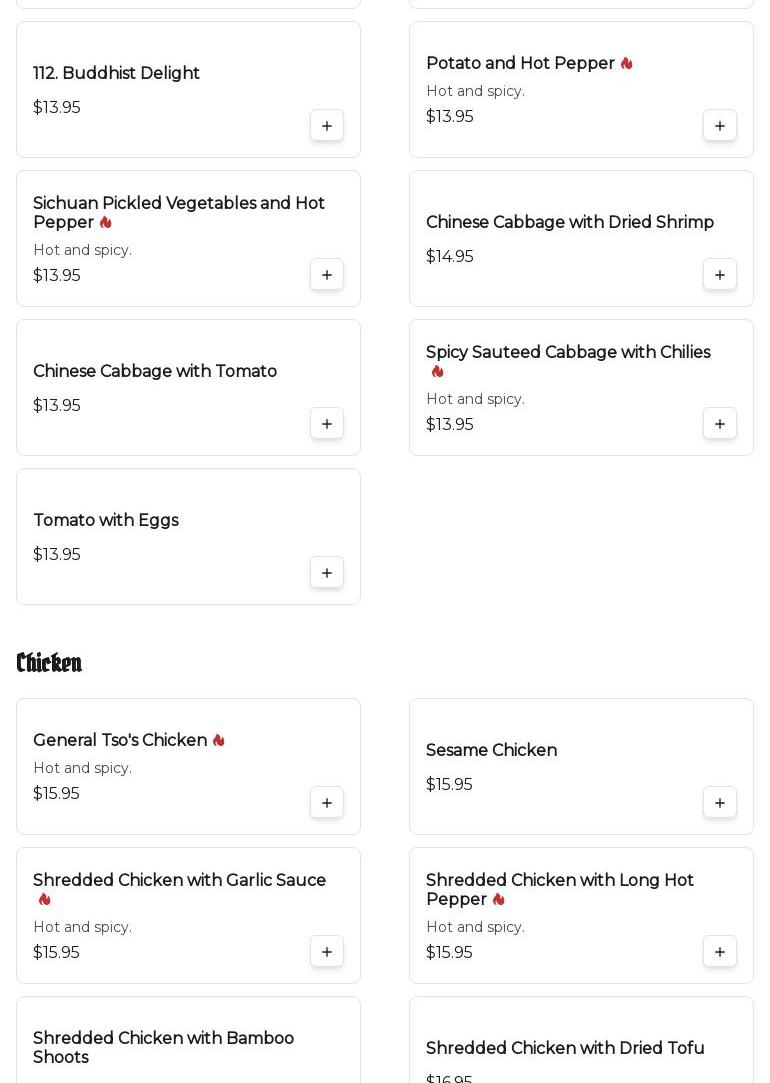
Task: Open Sesame Chicken item title
Action: coord(491,751)
